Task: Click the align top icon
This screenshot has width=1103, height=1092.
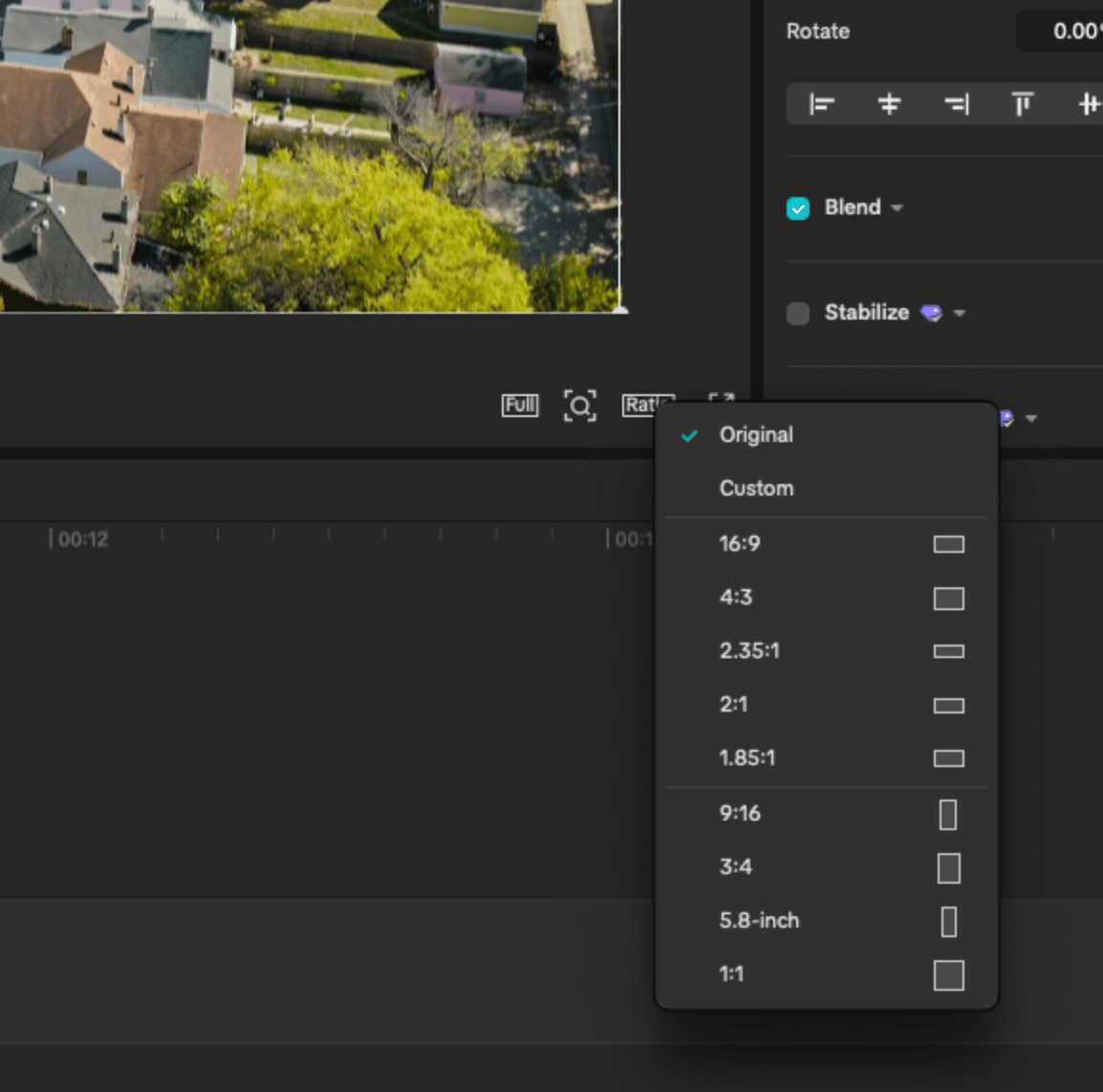Action: tap(1023, 103)
